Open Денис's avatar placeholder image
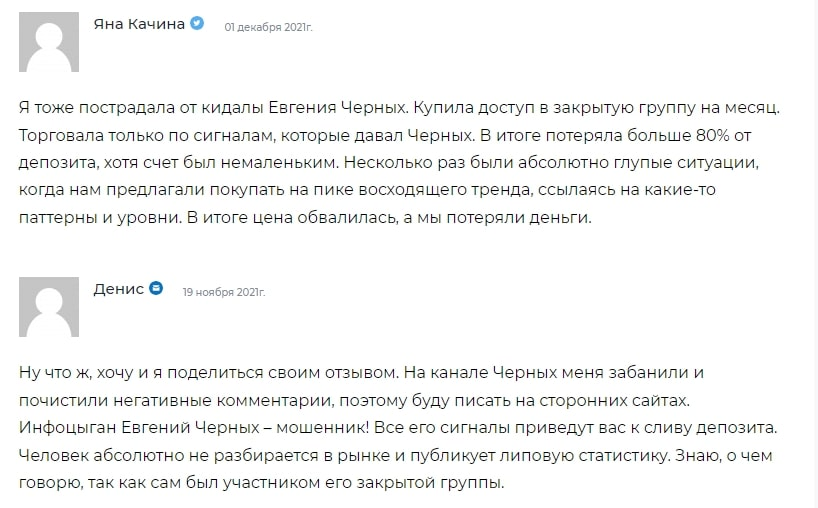The image size is (818, 508). pos(49,307)
